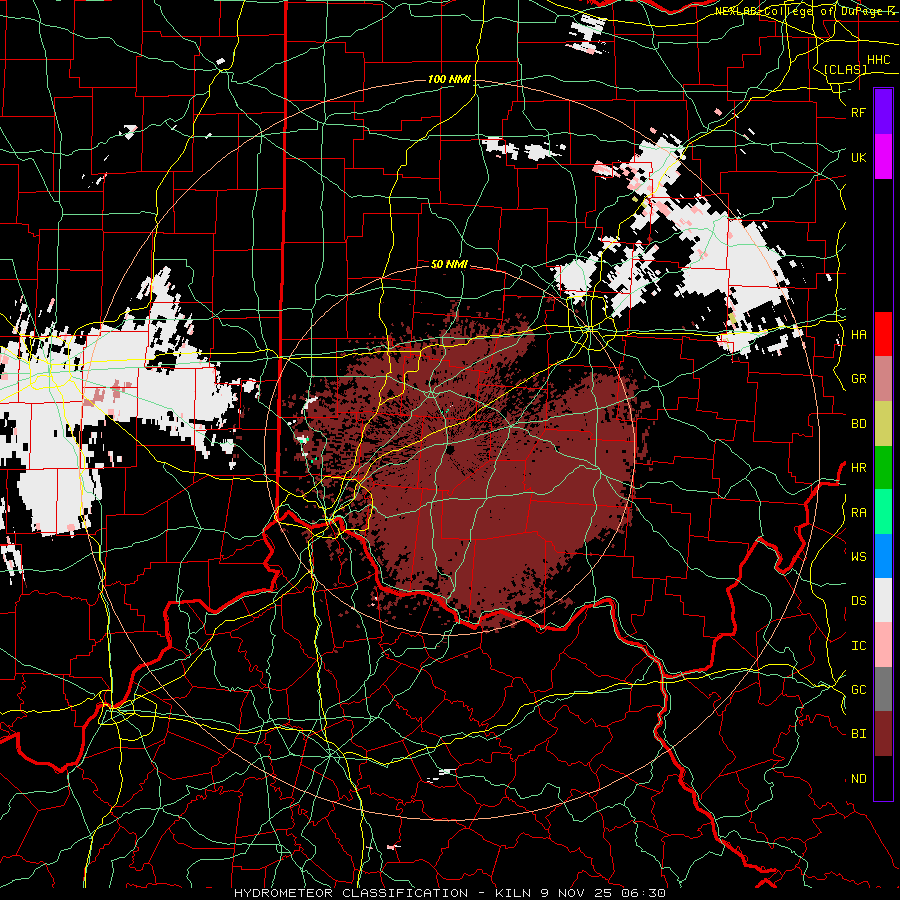Click the DS legend label
Viewport: 900px width, 900px height.
(858, 601)
